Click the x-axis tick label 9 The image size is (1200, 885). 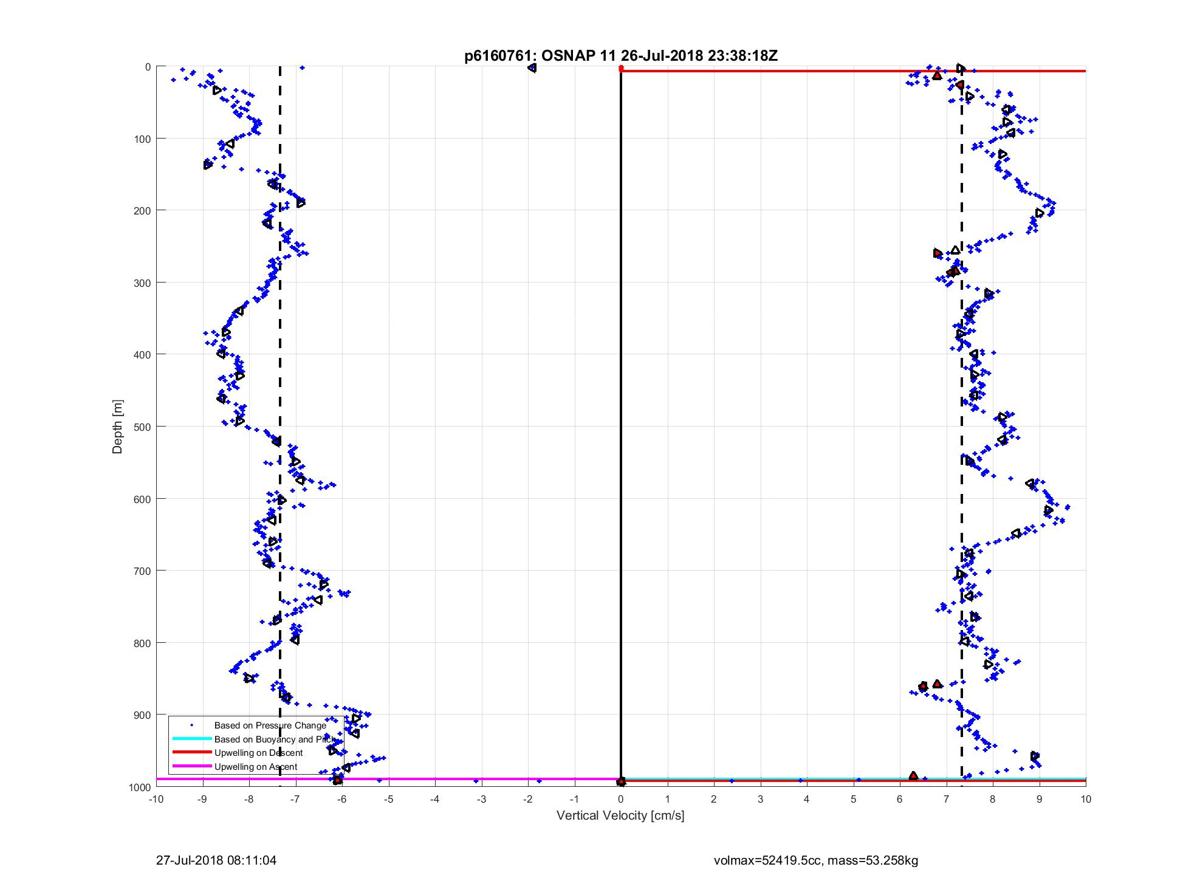point(1039,799)
